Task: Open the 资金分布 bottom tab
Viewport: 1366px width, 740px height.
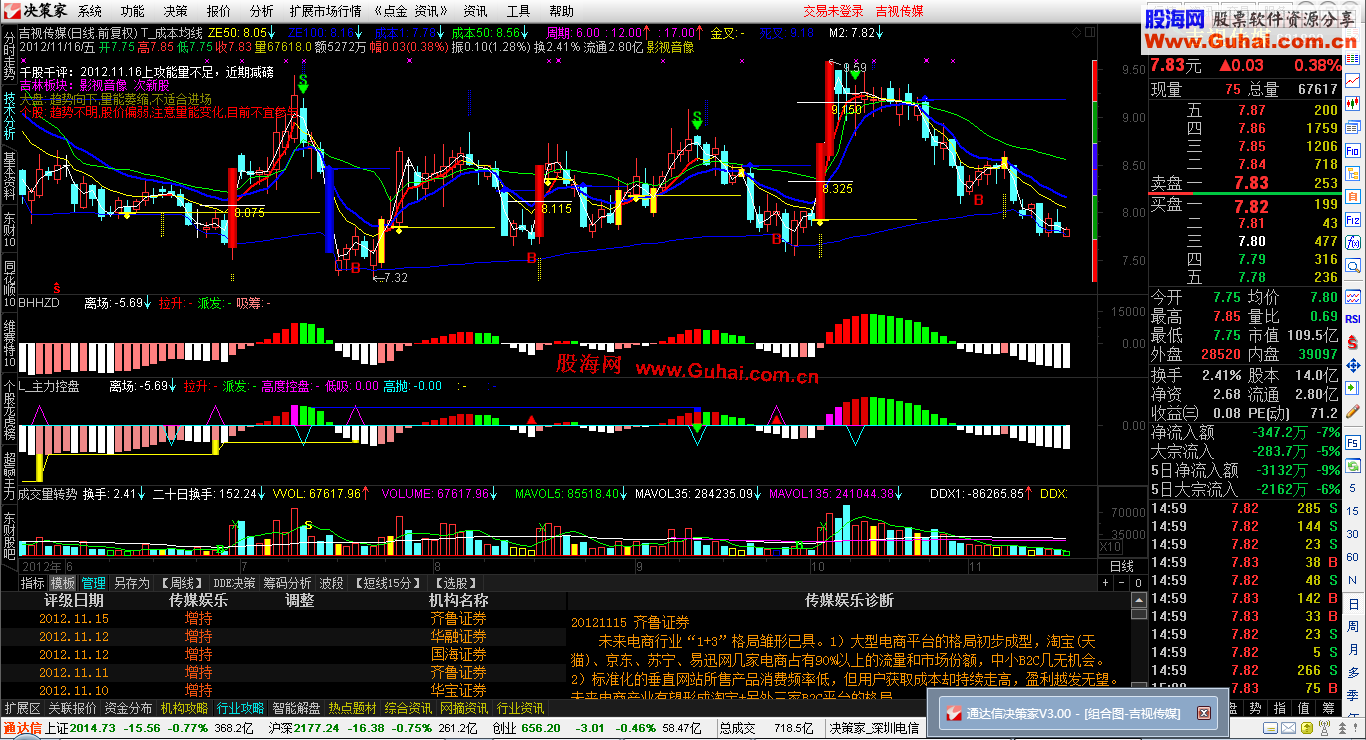Action: 128,707
